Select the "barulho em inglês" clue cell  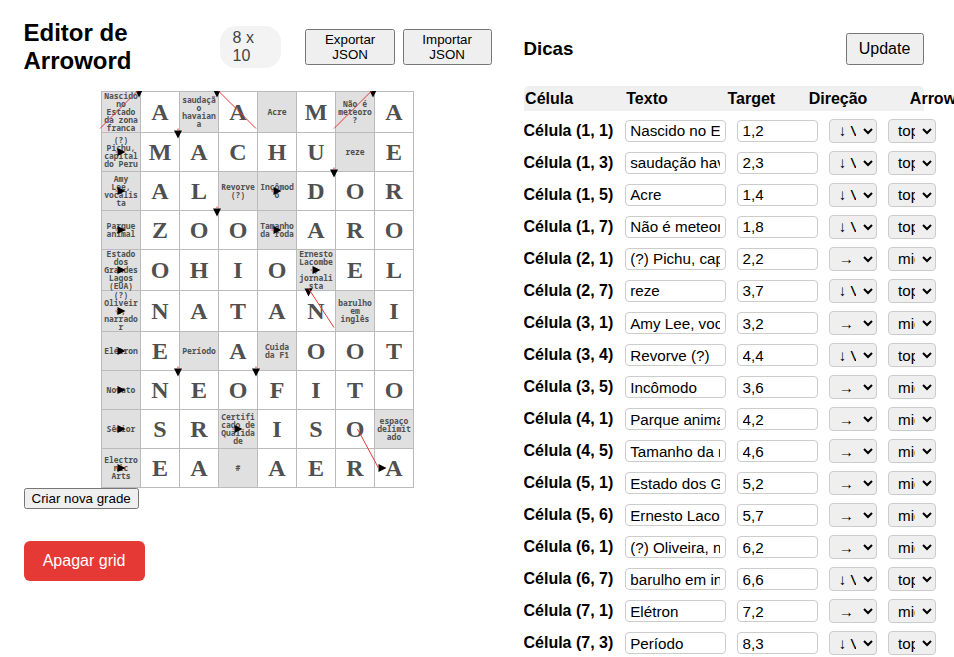point(355,310)
